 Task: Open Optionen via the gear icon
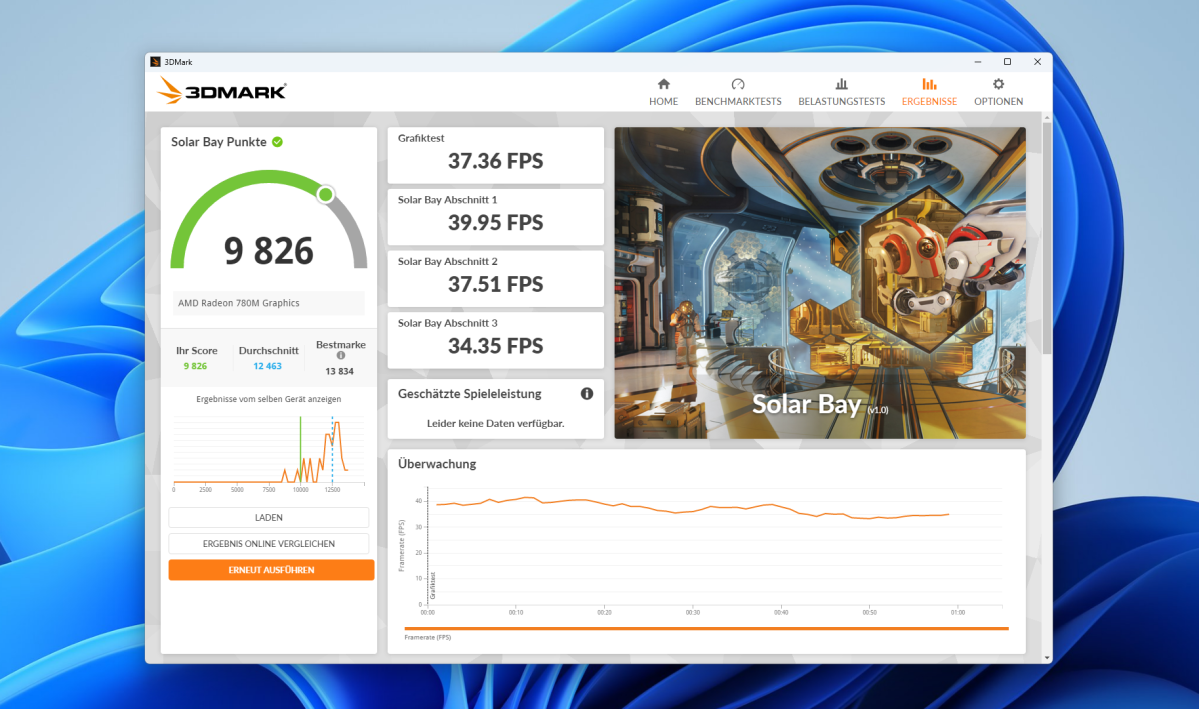click(997, 85)
